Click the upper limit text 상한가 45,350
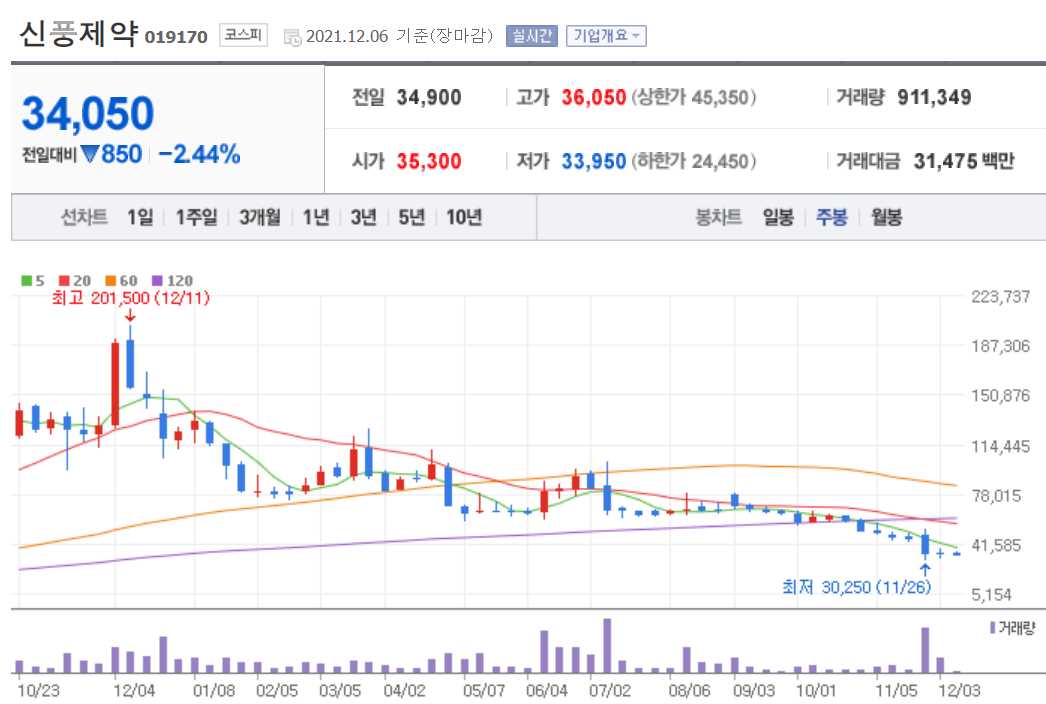This screenshot has width=1046, height=704. (694, 97)
